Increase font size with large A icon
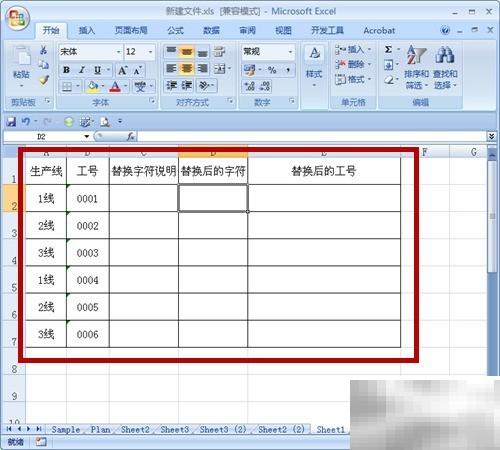Screen dimensions: 500x450 [122, 70]
